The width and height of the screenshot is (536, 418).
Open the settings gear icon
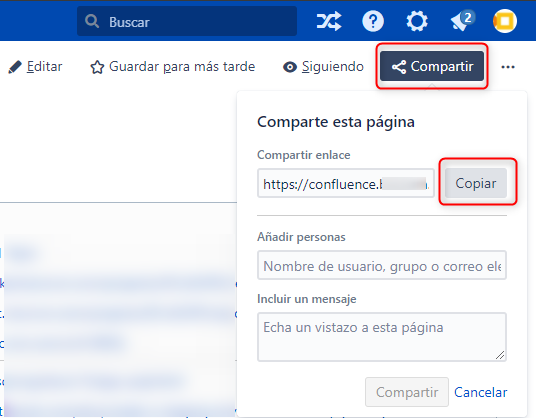(x=417, y=21)
